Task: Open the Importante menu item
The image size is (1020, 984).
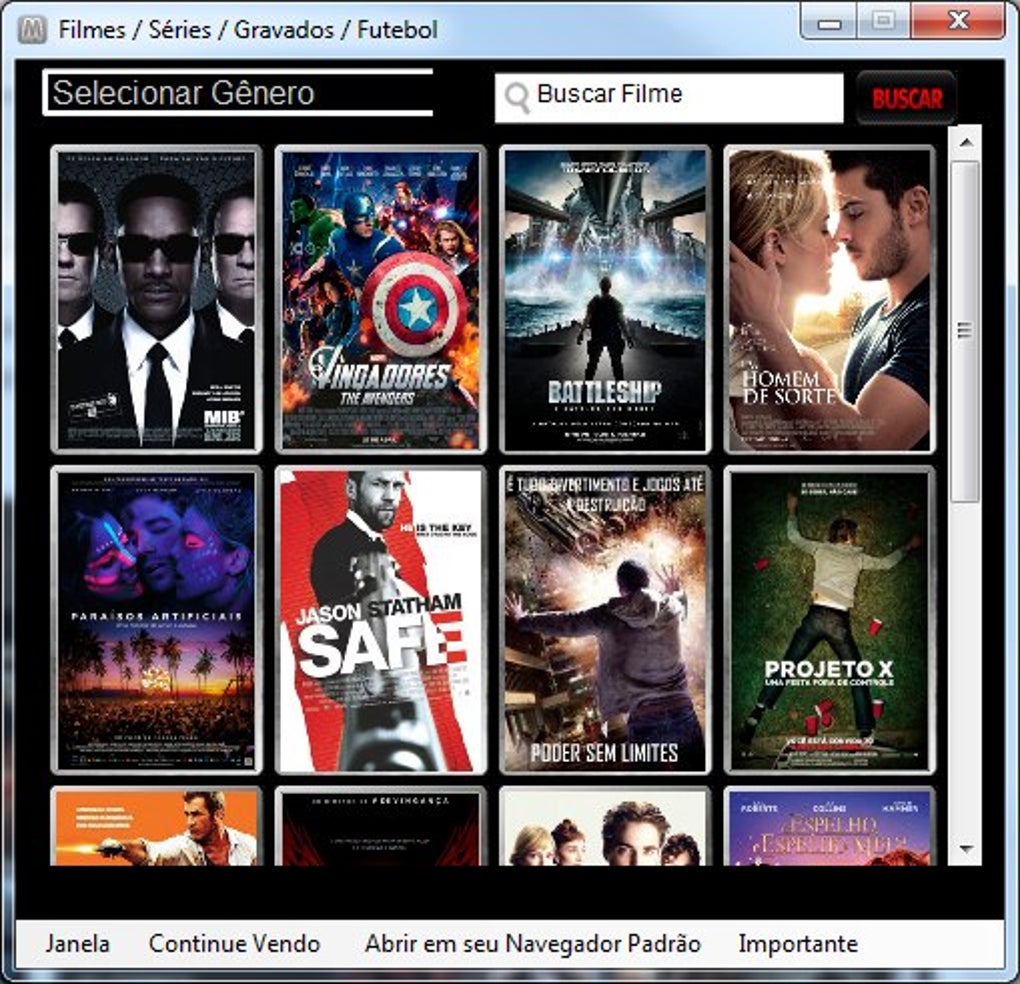Action: 795,943
